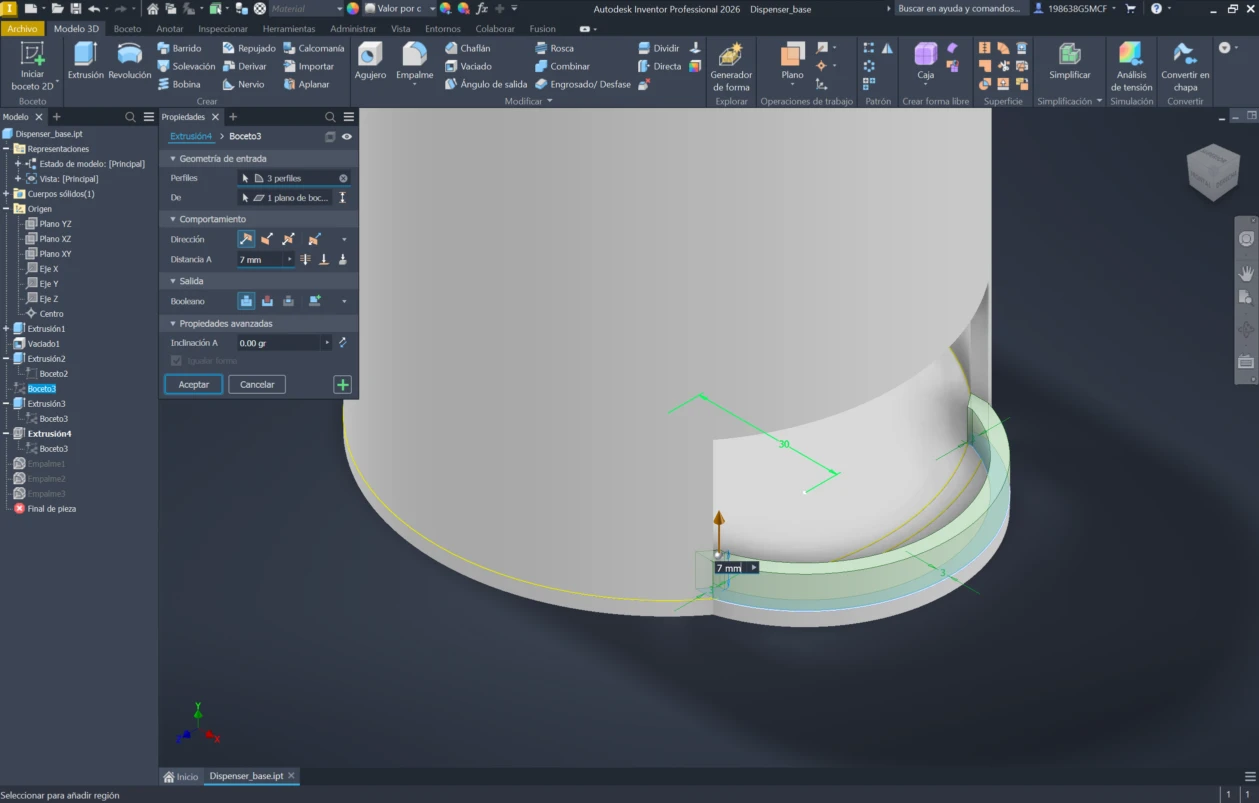1259x803 pixels.
Task: Set symmetric extrusion direction
Action: tap(288, 239)
